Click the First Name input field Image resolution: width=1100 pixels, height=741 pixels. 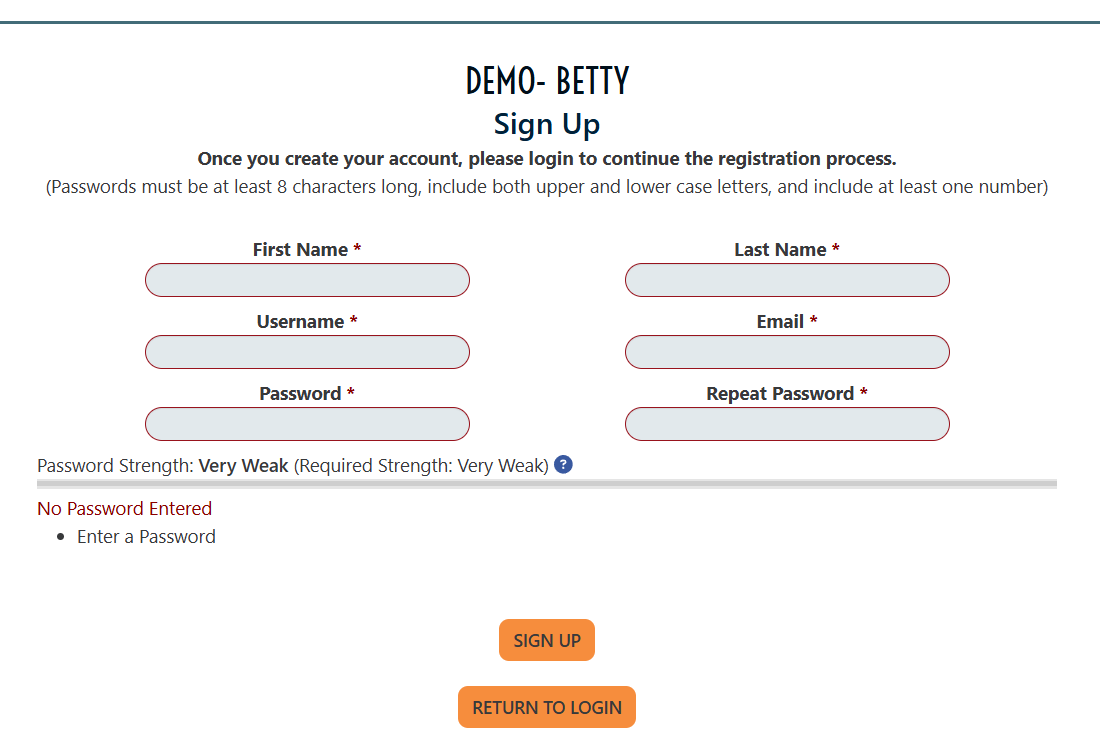307,280
